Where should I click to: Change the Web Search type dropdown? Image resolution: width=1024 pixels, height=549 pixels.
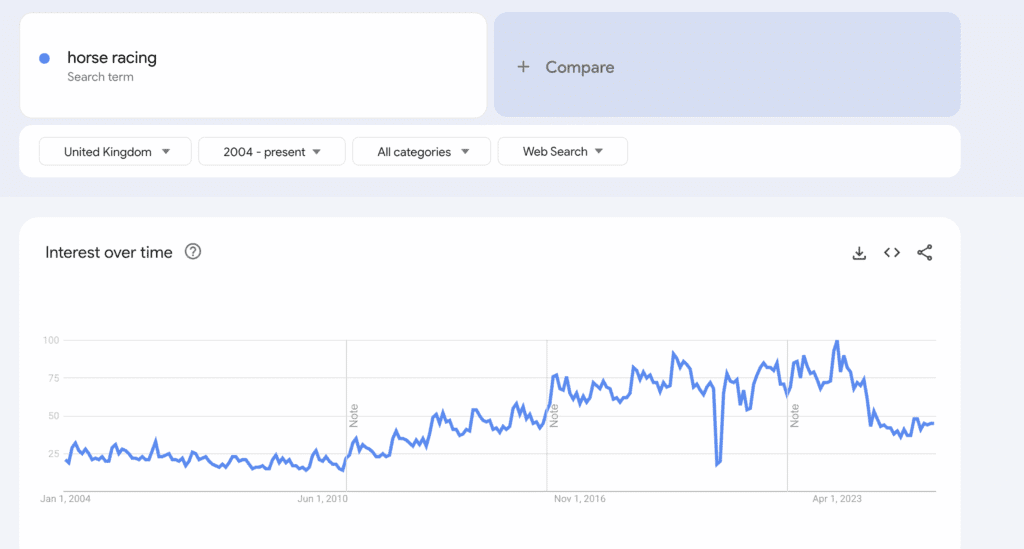[x=562, y=152]
